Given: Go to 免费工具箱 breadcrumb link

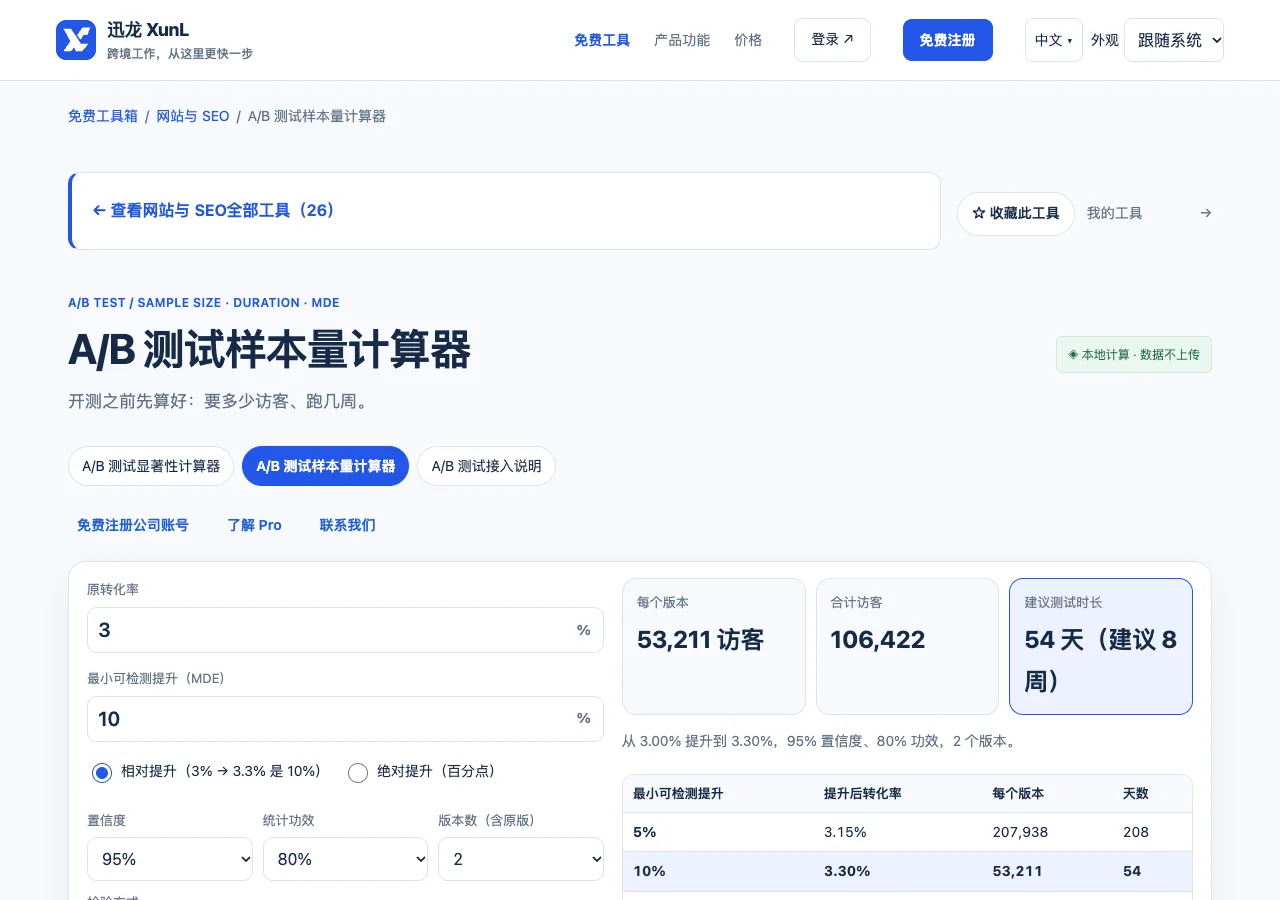Looking at the screenshot, I should 103,116.
